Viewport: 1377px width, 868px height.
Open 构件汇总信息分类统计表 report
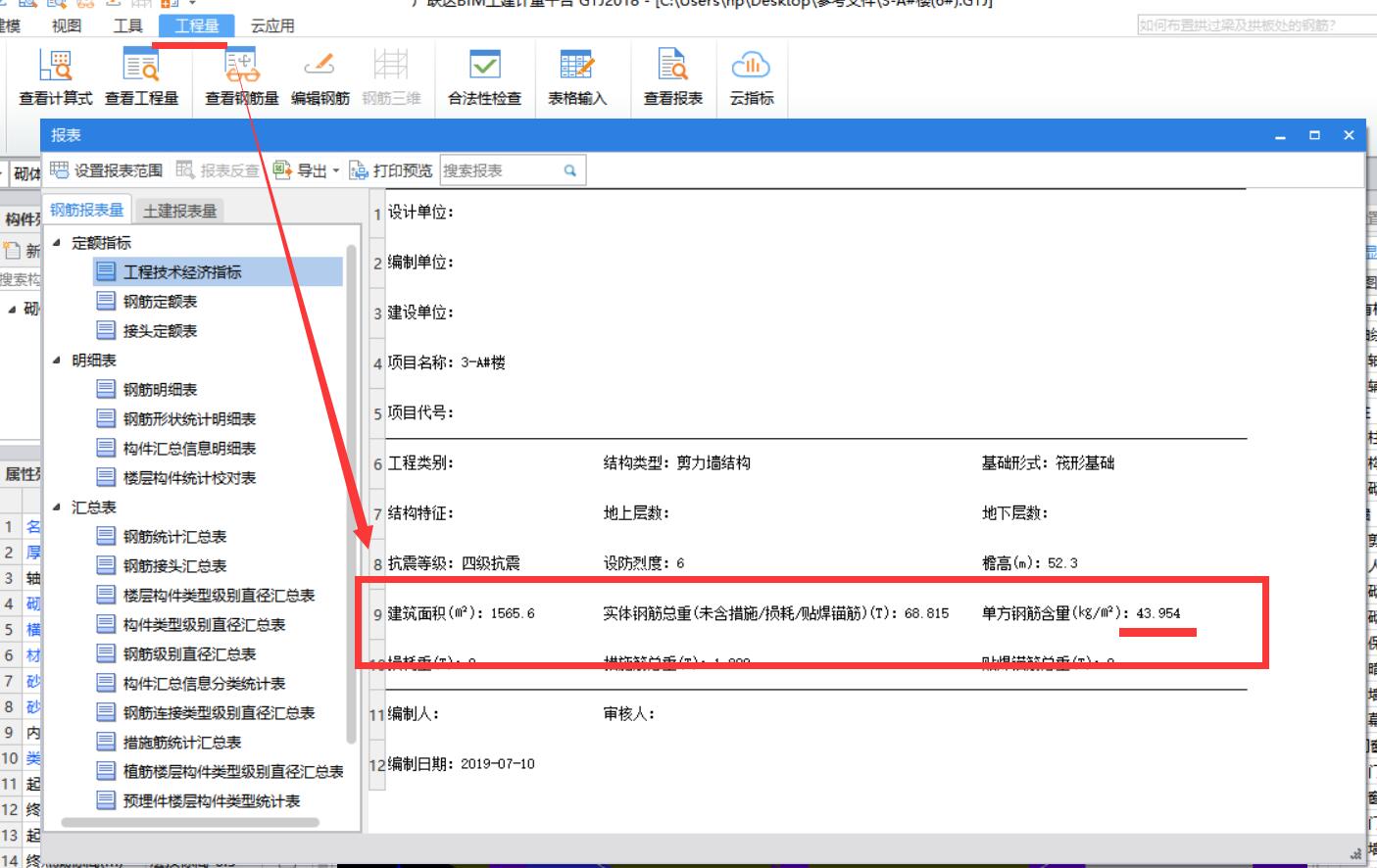tap(191, 683)
